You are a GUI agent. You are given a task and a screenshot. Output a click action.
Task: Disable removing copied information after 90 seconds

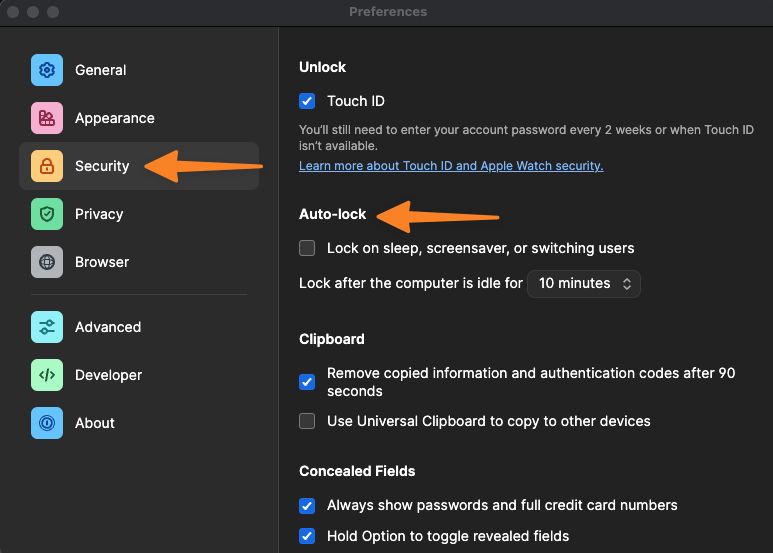click(x=307, y=382)
